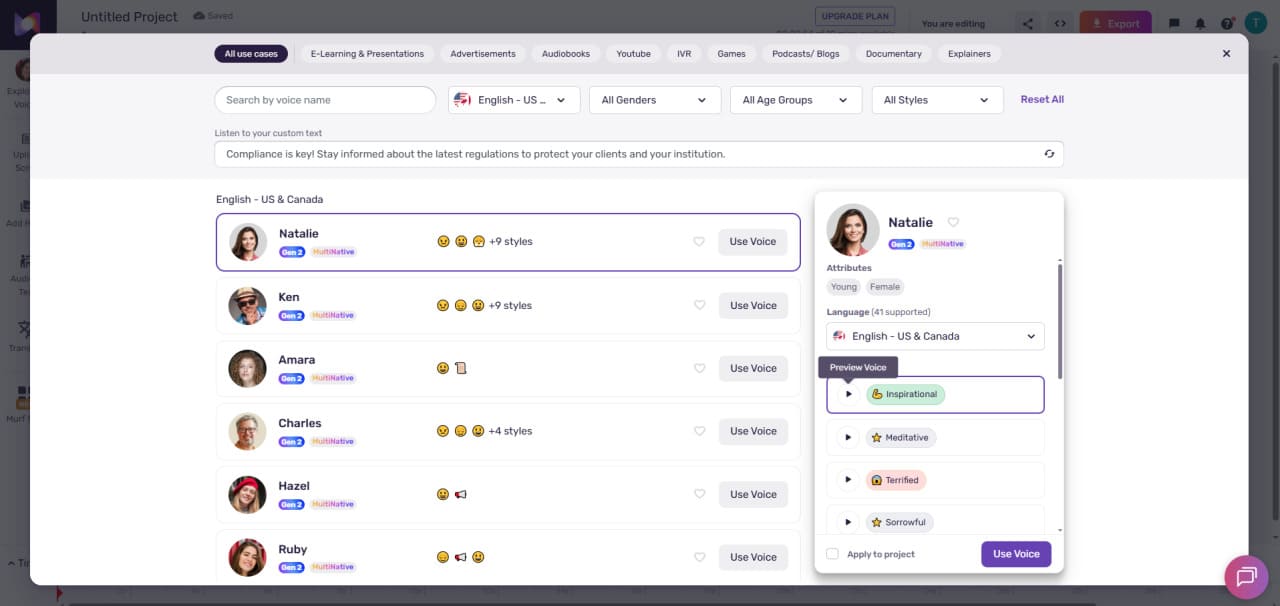Open the All Genders dropdown
This screenshot has height=606, width=1280.
point(655,100)
